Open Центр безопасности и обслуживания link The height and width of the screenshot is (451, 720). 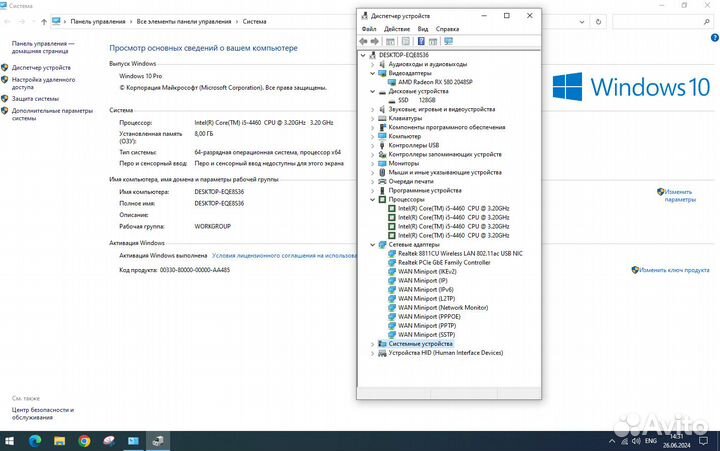[43, 413]
